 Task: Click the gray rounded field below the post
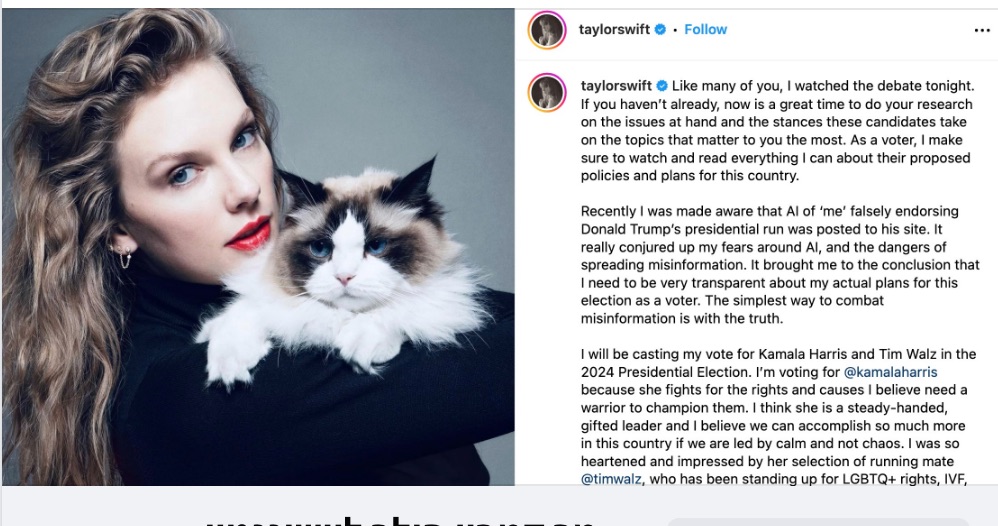click(x=818, y=522)
